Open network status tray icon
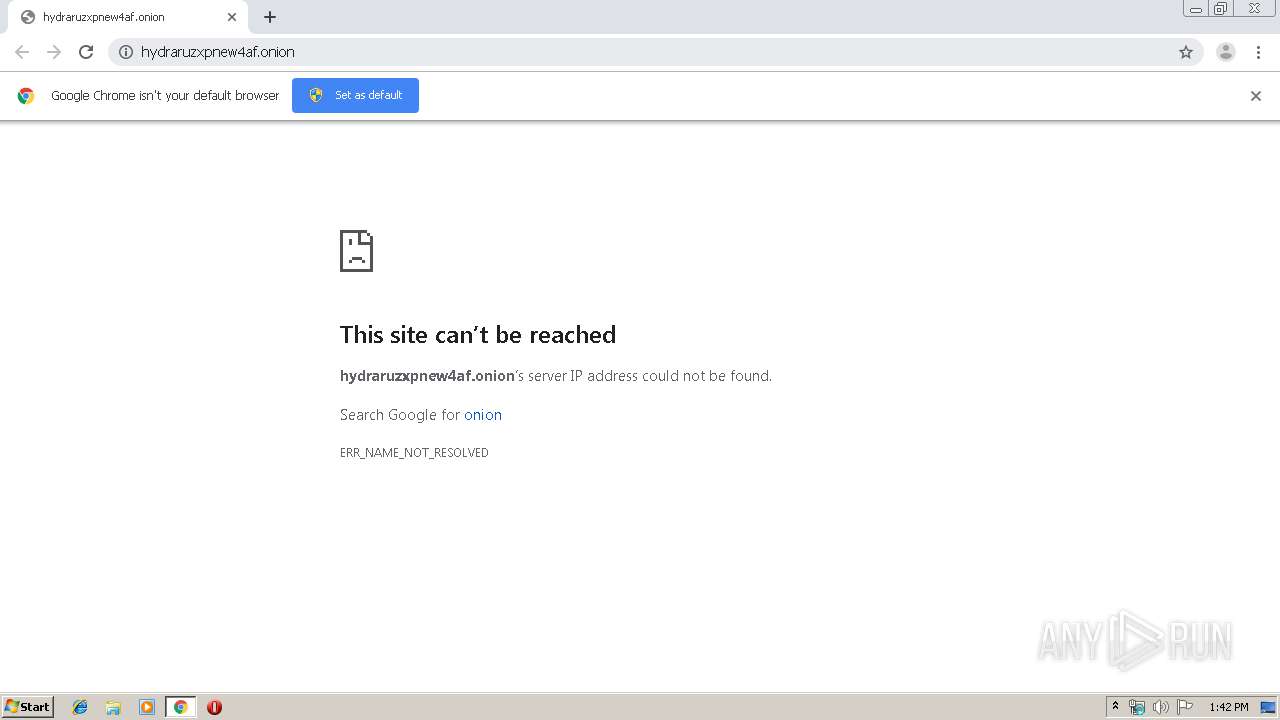Image resolution: width=1280 pixels, height=720 pixels. pyautogui.click(x=1137, y=707)
